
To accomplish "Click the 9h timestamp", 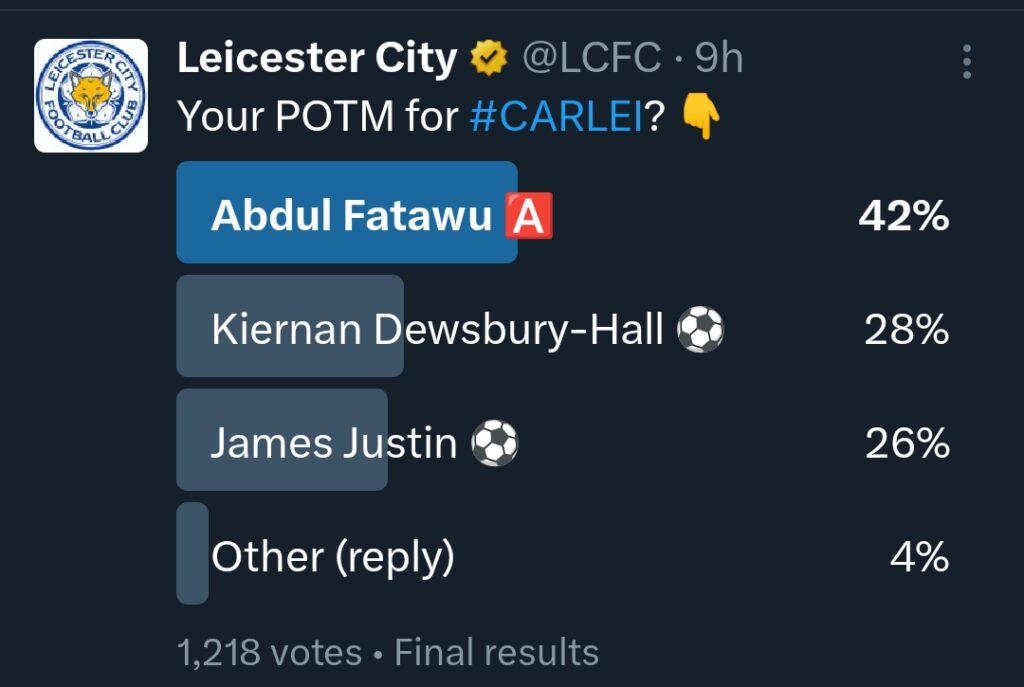I will [x=719, y=60].
